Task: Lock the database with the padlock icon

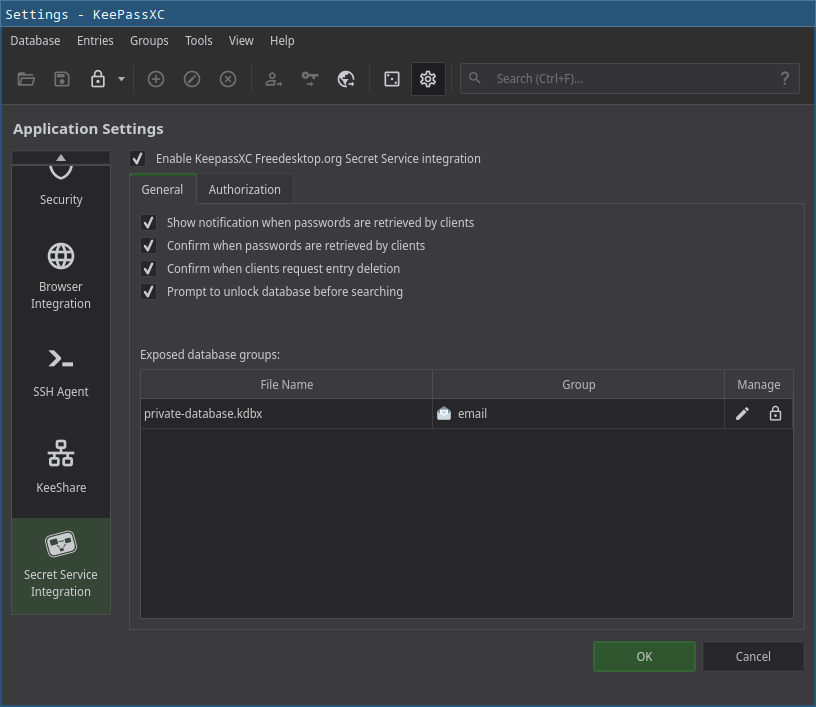Action: 98,79
